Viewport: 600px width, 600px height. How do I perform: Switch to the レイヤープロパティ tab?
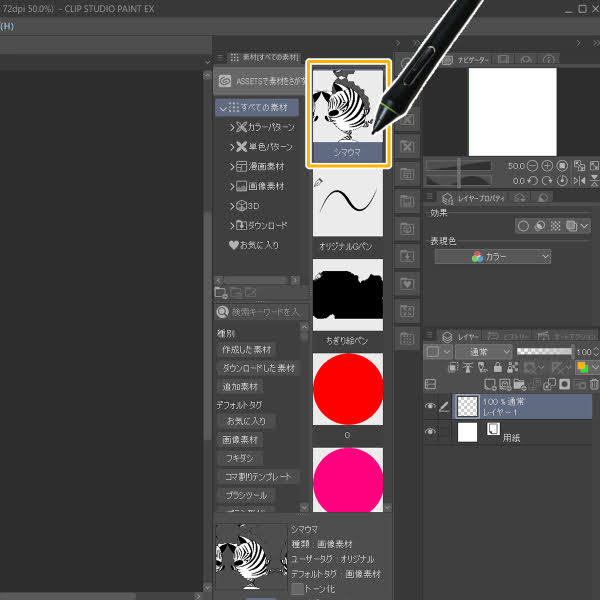[x=474, y=198]
